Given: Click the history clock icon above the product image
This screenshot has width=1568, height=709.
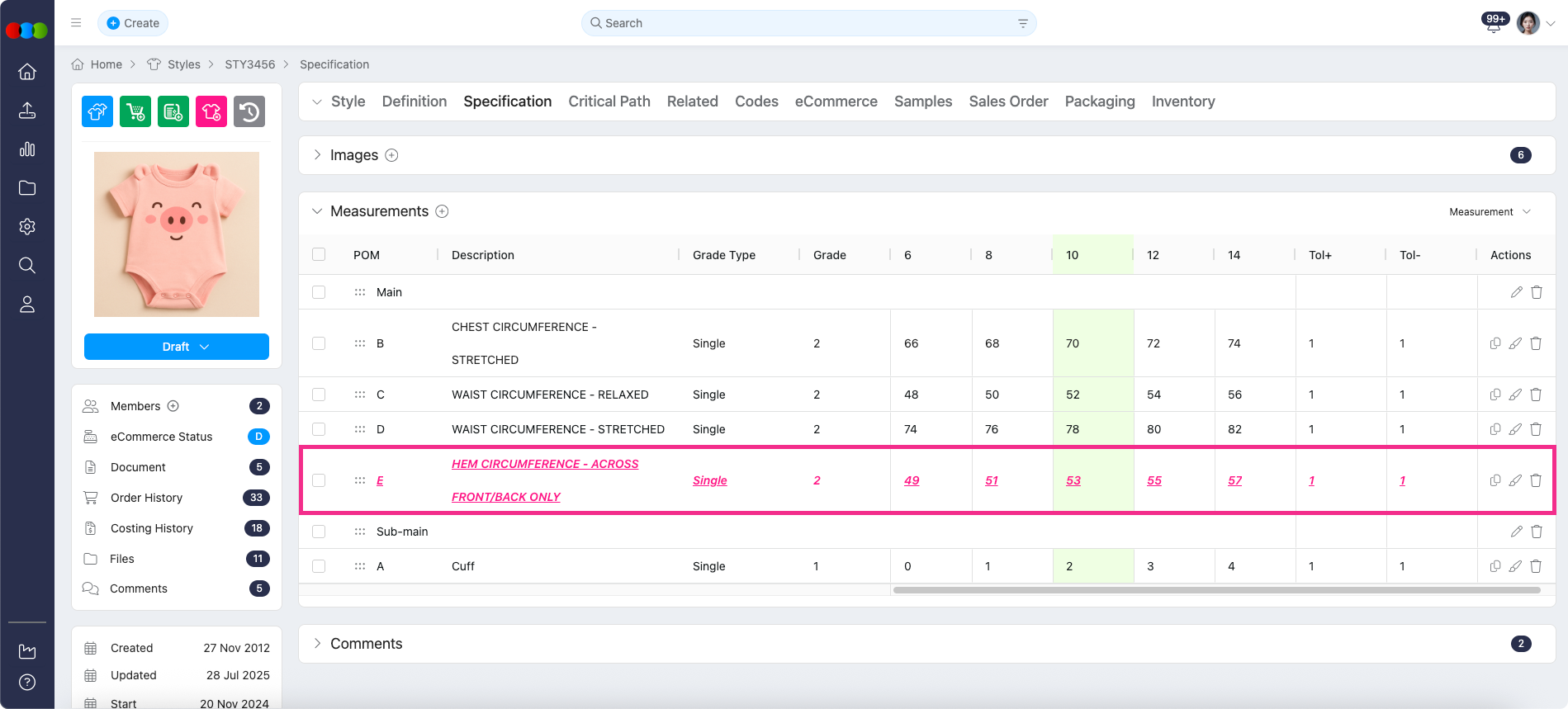Looking at the screenshot, I should coord(249,111).
